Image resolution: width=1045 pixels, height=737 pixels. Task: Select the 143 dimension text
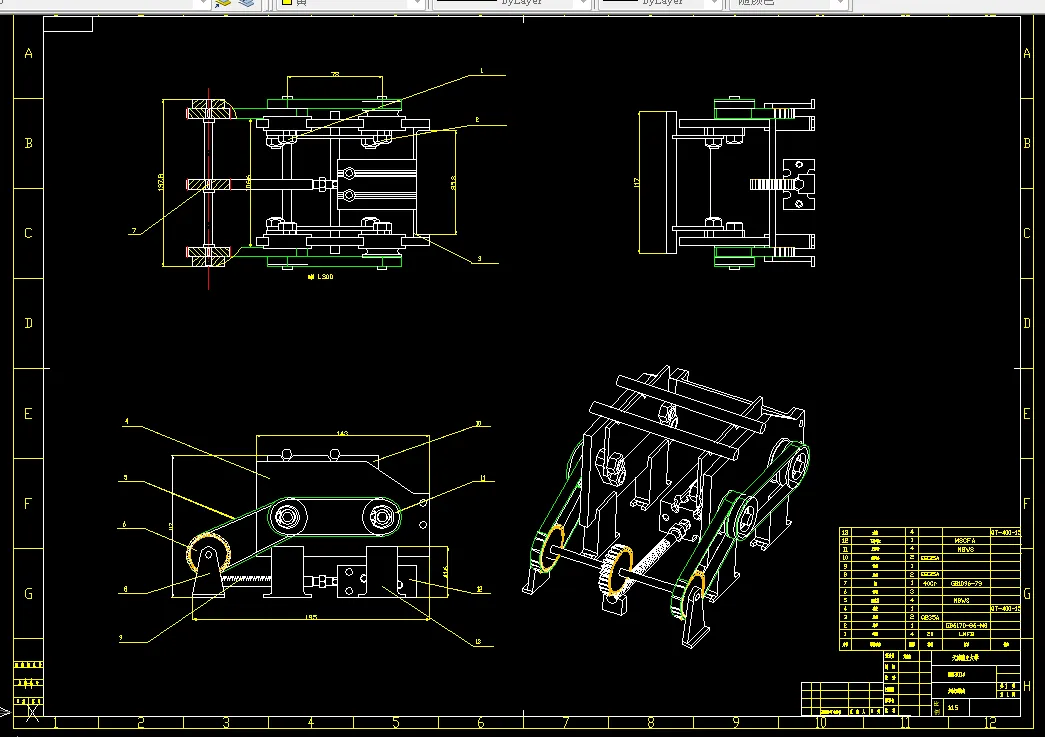342,433
